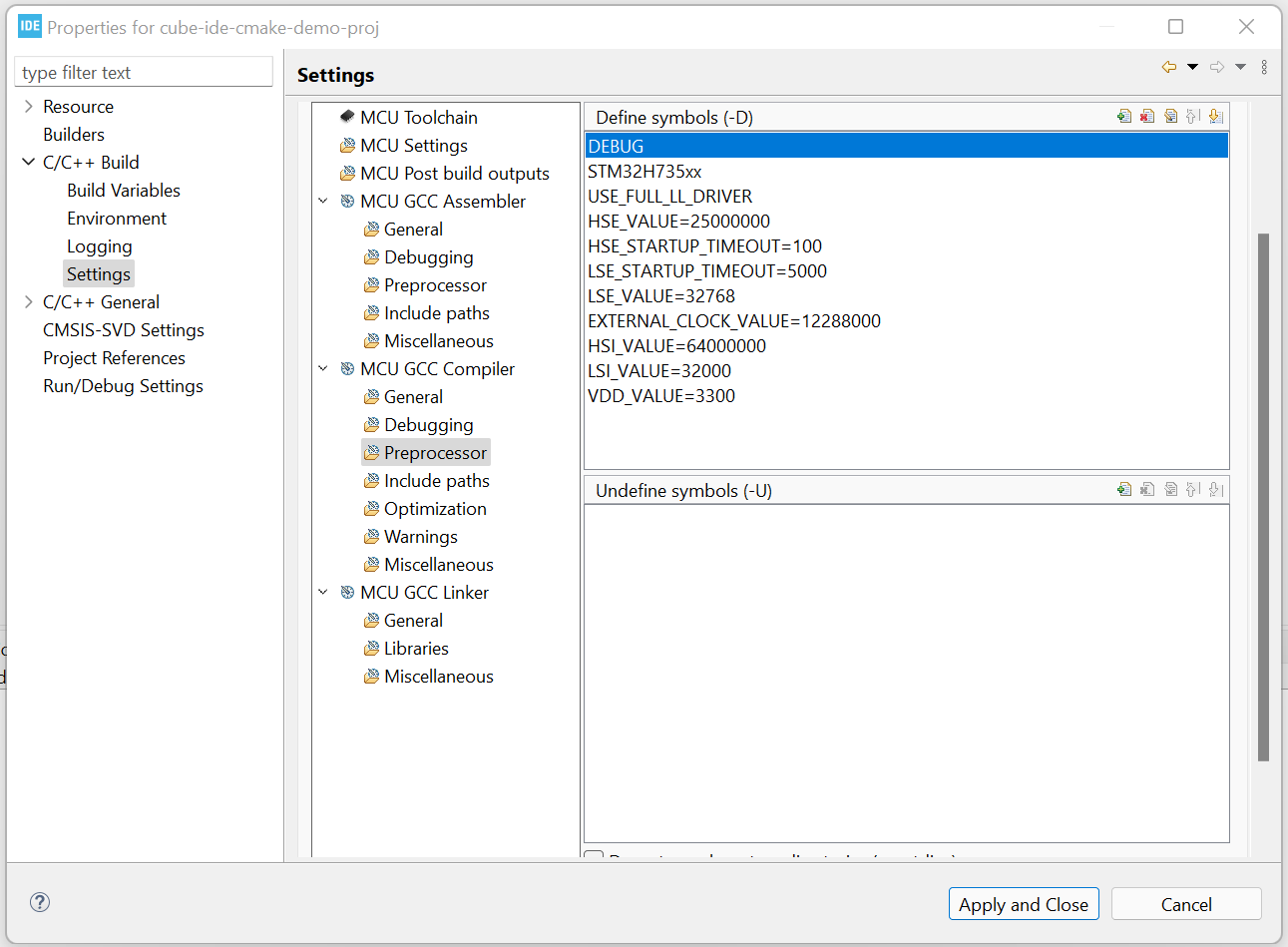The image size is (1288, 947).
Task: Click Move Up icon in Undefine symbols toolbar
Action: point(1193,490)
